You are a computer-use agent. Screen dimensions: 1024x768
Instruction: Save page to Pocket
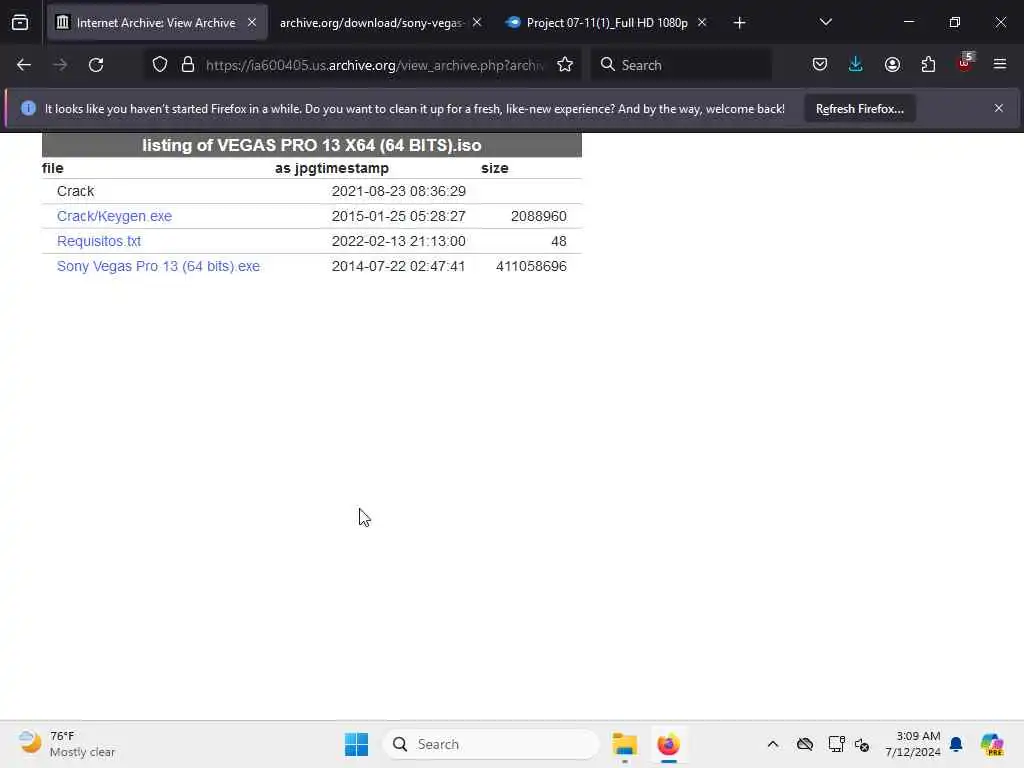point(820,65)
